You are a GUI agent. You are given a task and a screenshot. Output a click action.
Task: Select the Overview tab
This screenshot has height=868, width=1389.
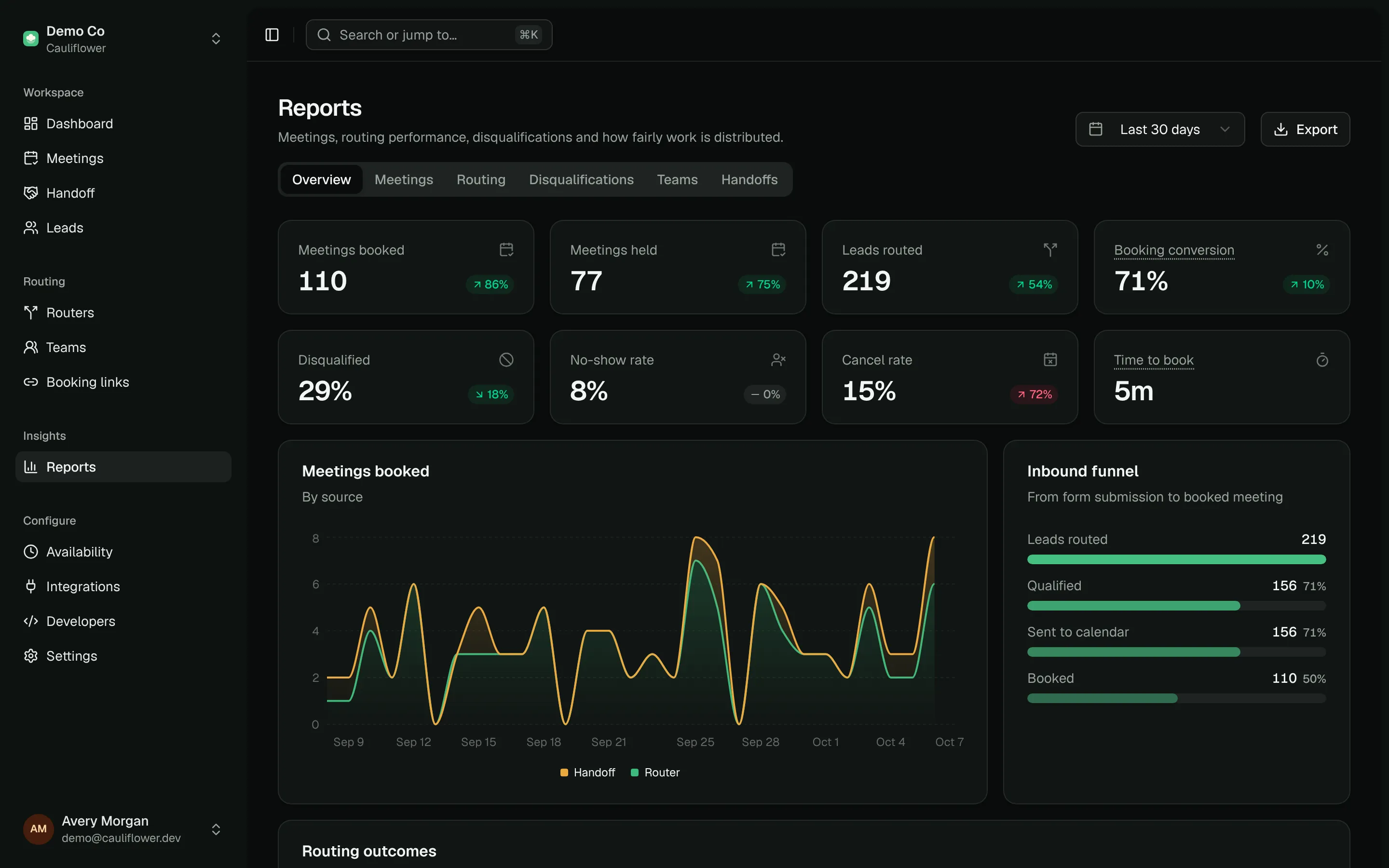point(321,180)
